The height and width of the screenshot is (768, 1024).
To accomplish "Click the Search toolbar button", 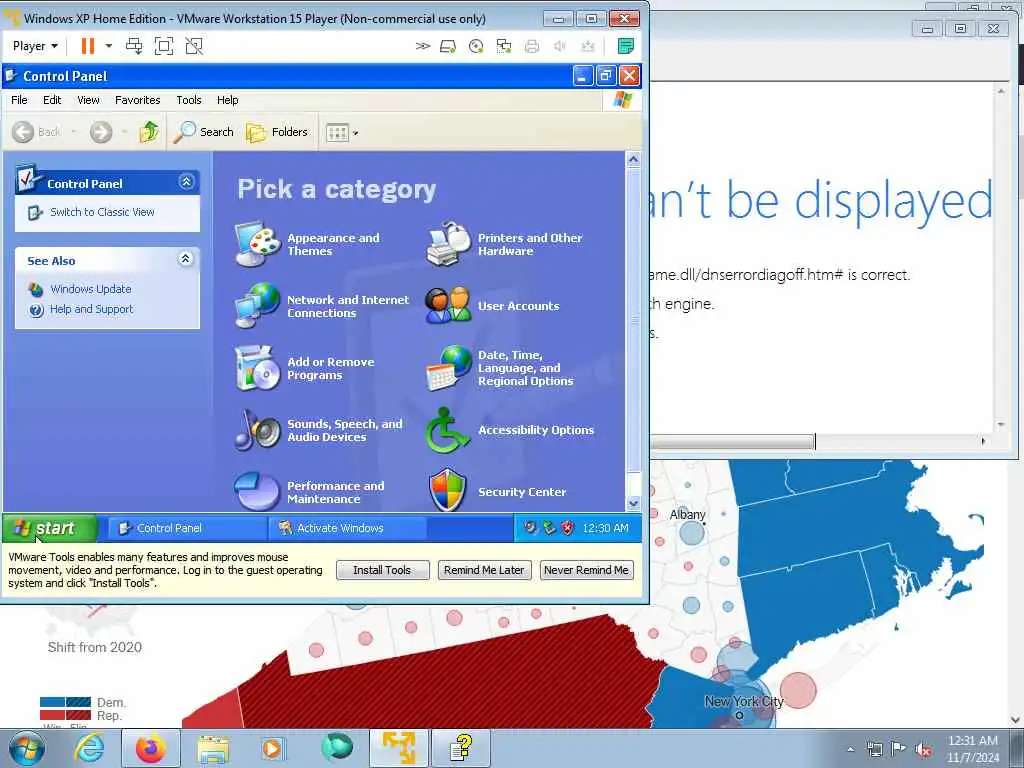I will pos(203,132).
